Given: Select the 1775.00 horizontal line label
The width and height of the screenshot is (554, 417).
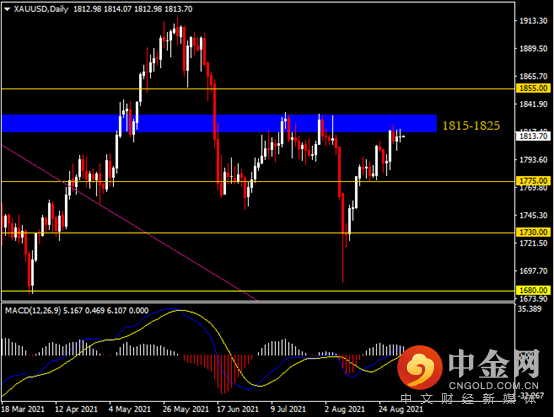Looking at the screenshot, I should [x=533, y=181].
